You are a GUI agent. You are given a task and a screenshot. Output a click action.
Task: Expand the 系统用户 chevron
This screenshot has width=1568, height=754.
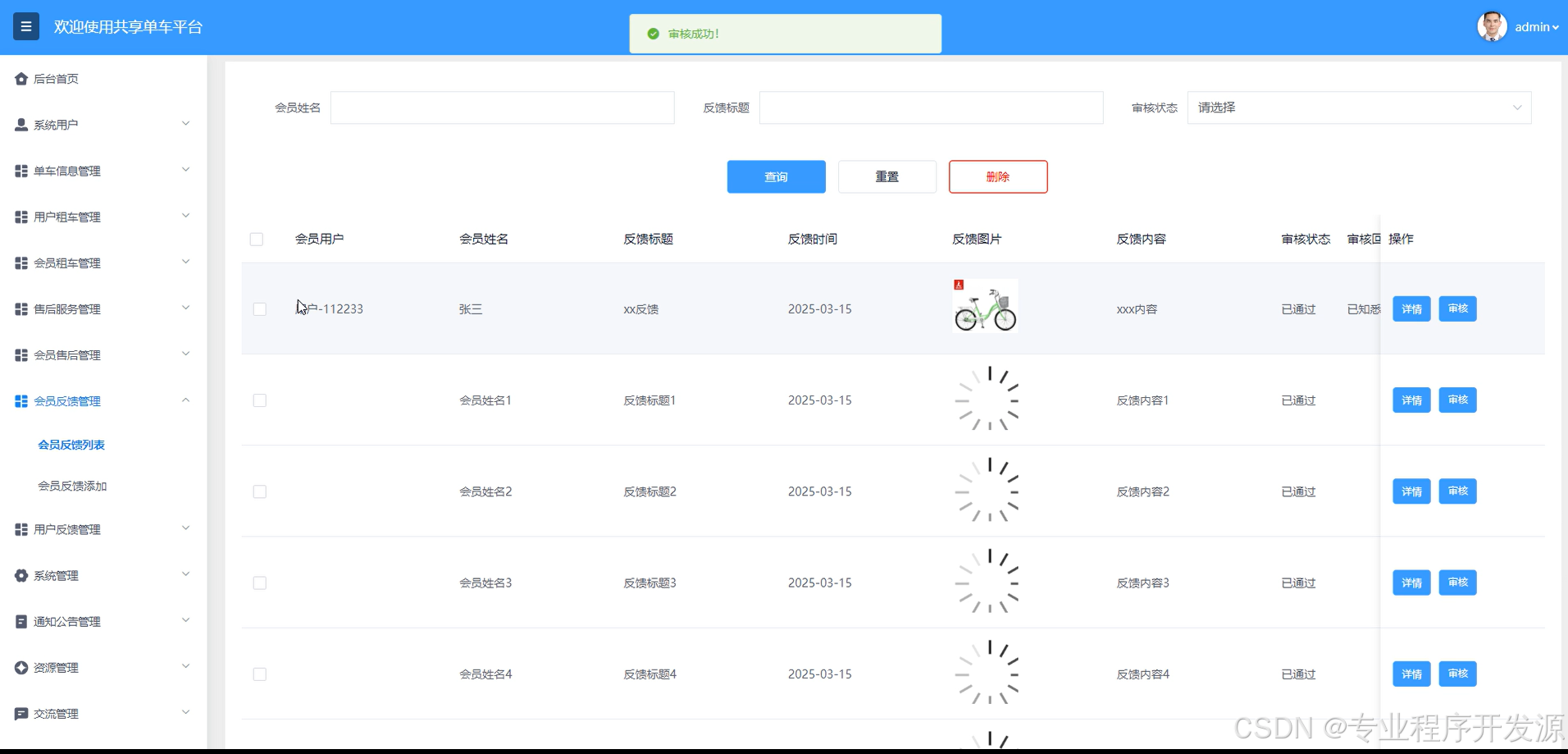pos(185,124)
